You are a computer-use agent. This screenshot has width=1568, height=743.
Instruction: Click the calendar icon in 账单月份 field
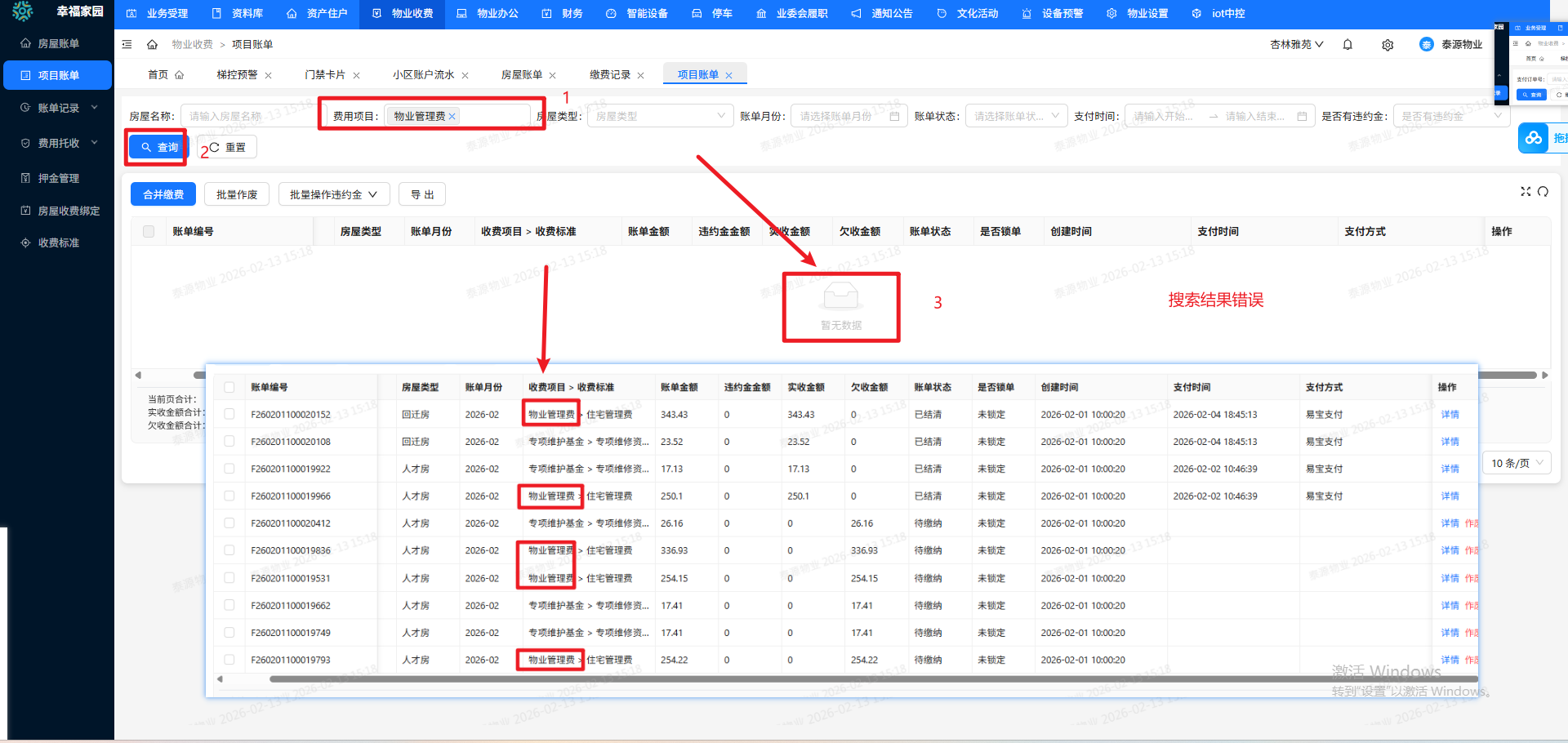click(x=894, y=117)
